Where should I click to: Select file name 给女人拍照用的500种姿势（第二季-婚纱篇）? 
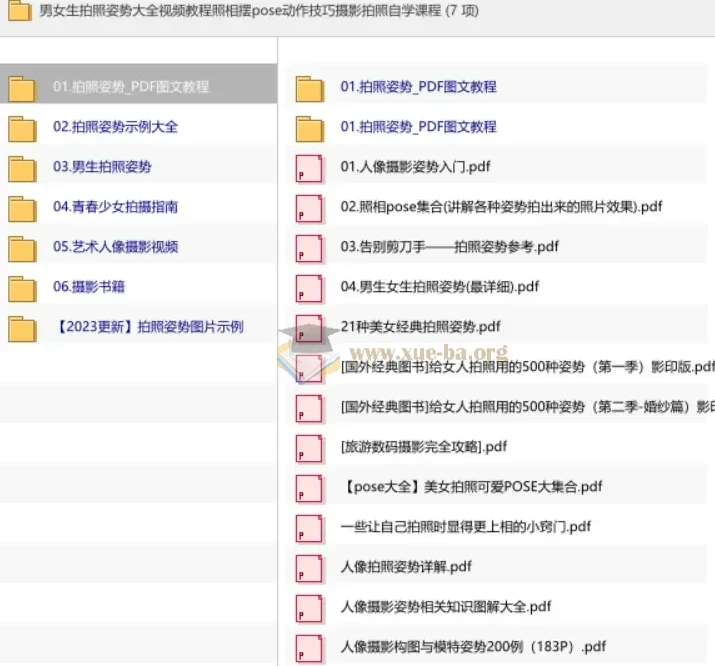[527, 407]
